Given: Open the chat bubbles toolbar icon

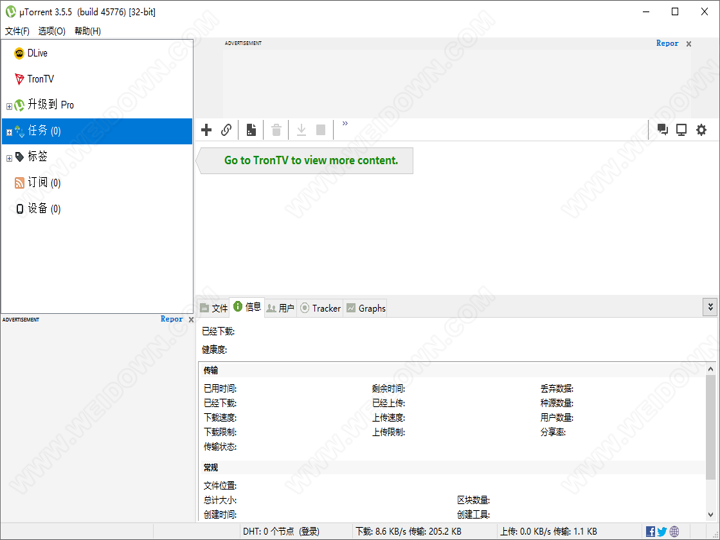Looking at the screenshot, I should coord(663,130).
